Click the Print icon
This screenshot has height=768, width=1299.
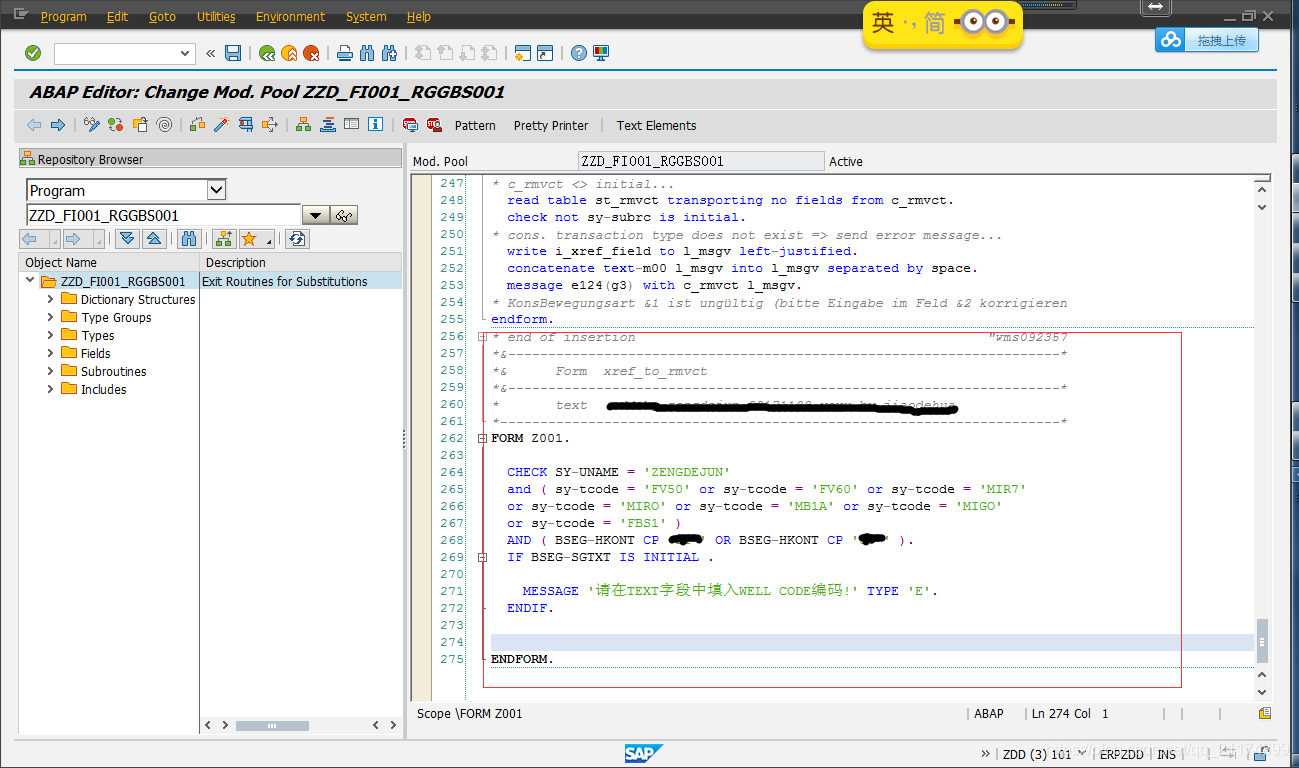[343, 52]
